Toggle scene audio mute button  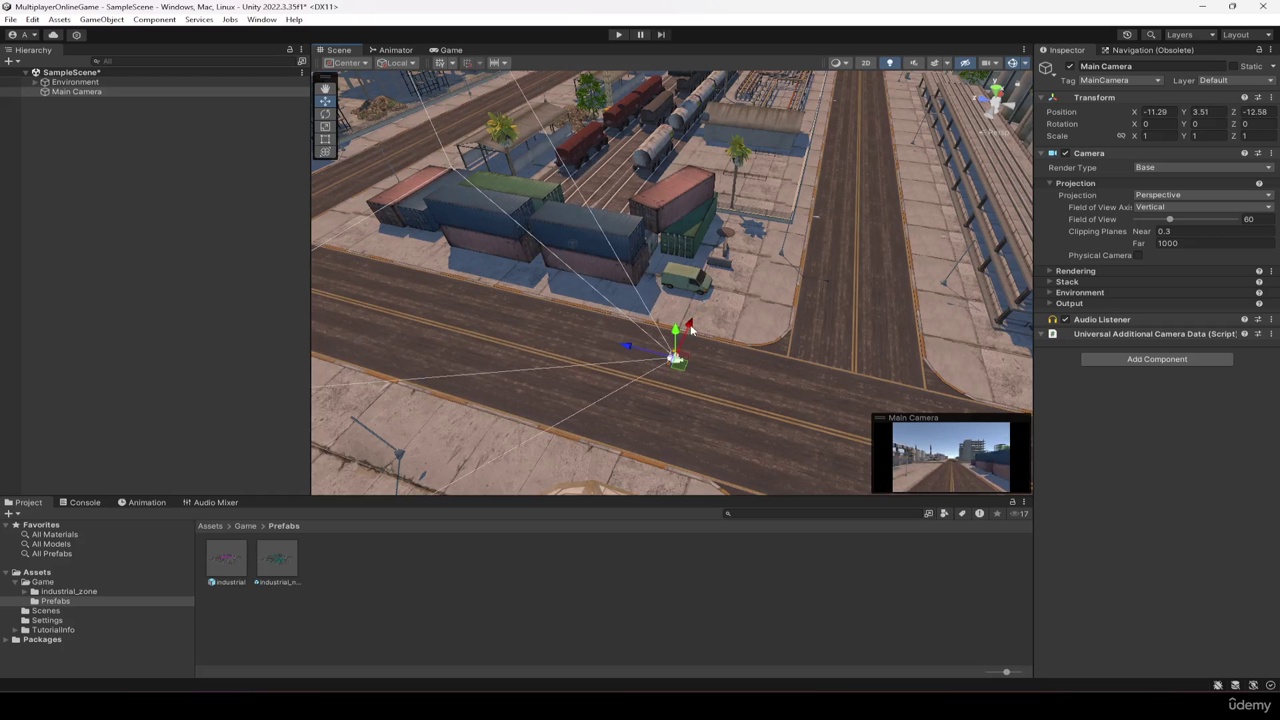point(912,63)
